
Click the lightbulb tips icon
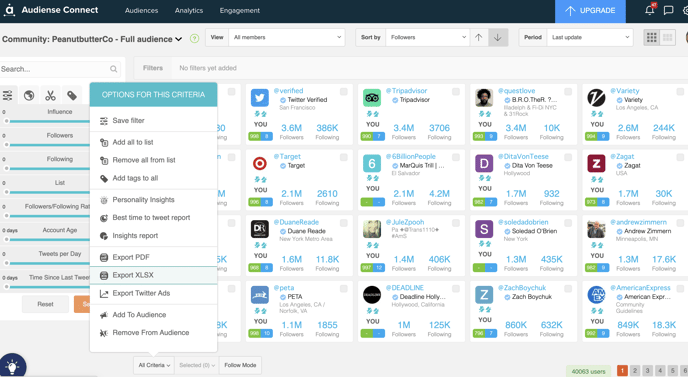coord(13,366)
